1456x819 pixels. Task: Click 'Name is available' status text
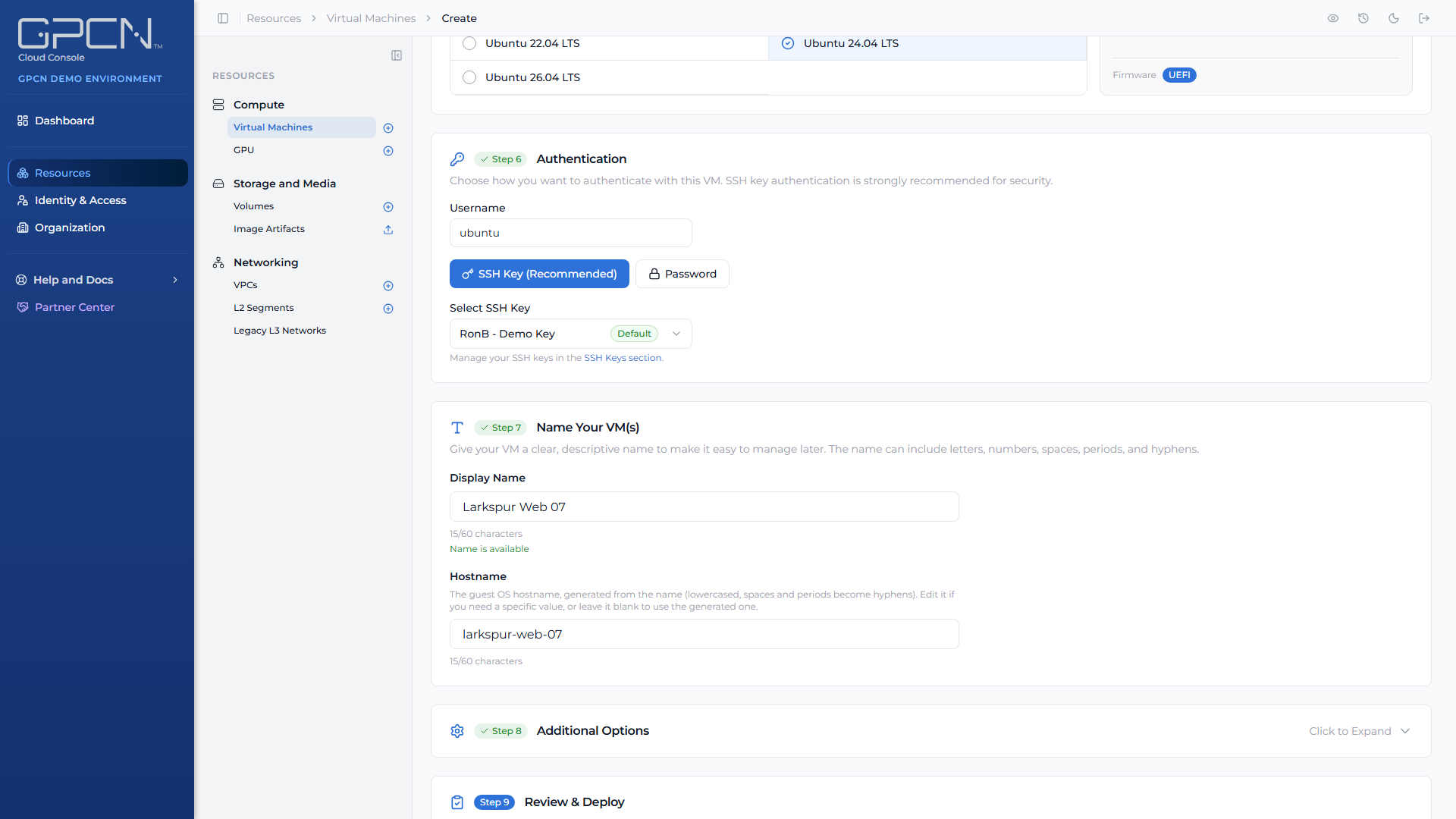pyautogui.click(x=489, y=549)
